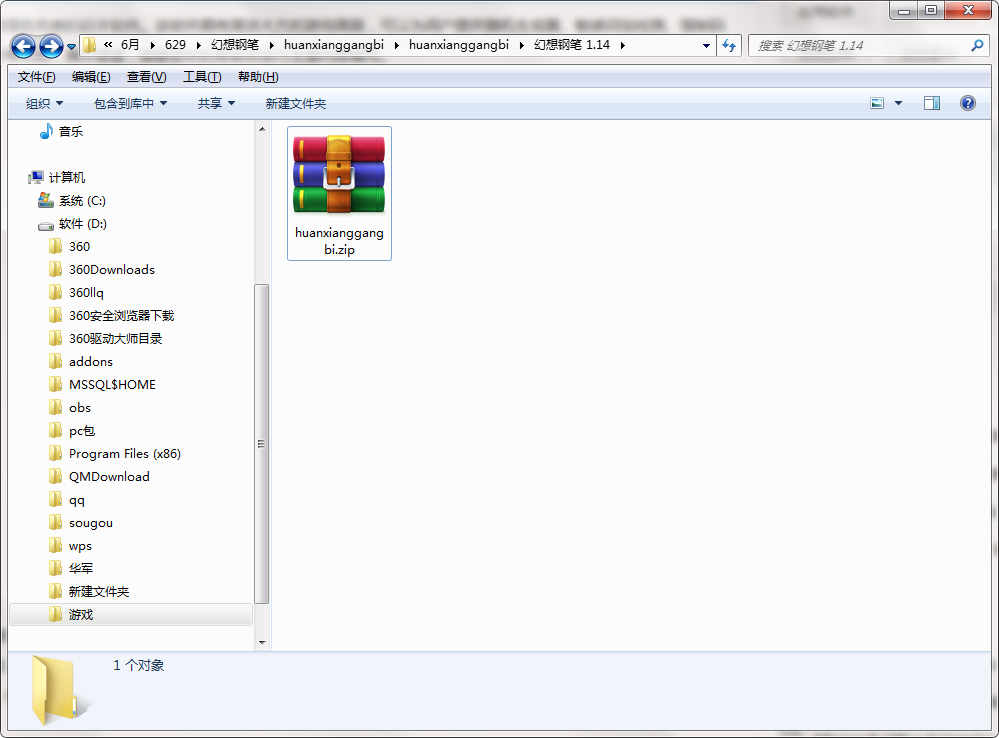Open the 帮助(H) menu
The image size is (999, 738).
click(x=258, y=77)
